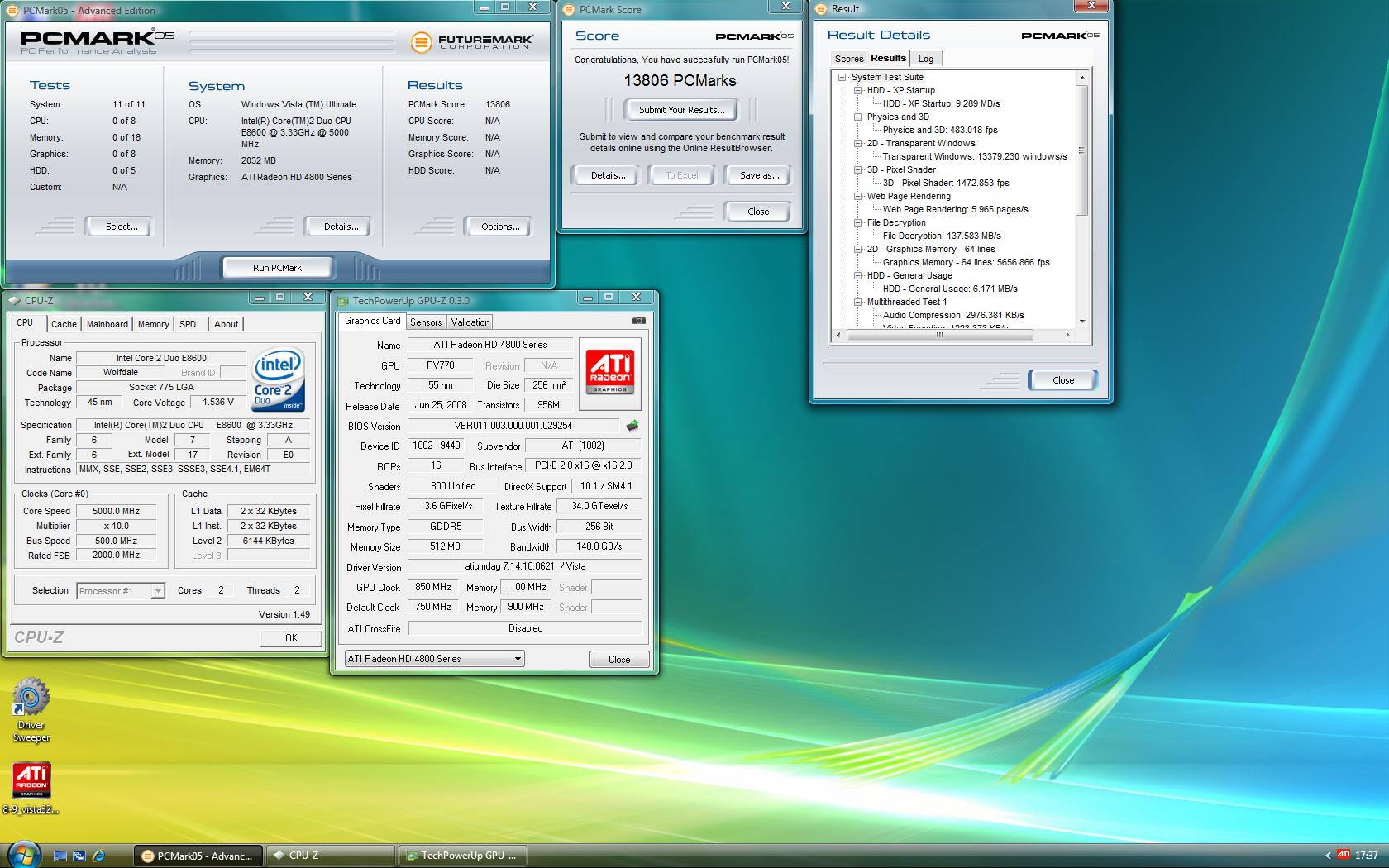1389x868 pixels.
Task: Click the Run PCMark button
Action: click(277, 268)
